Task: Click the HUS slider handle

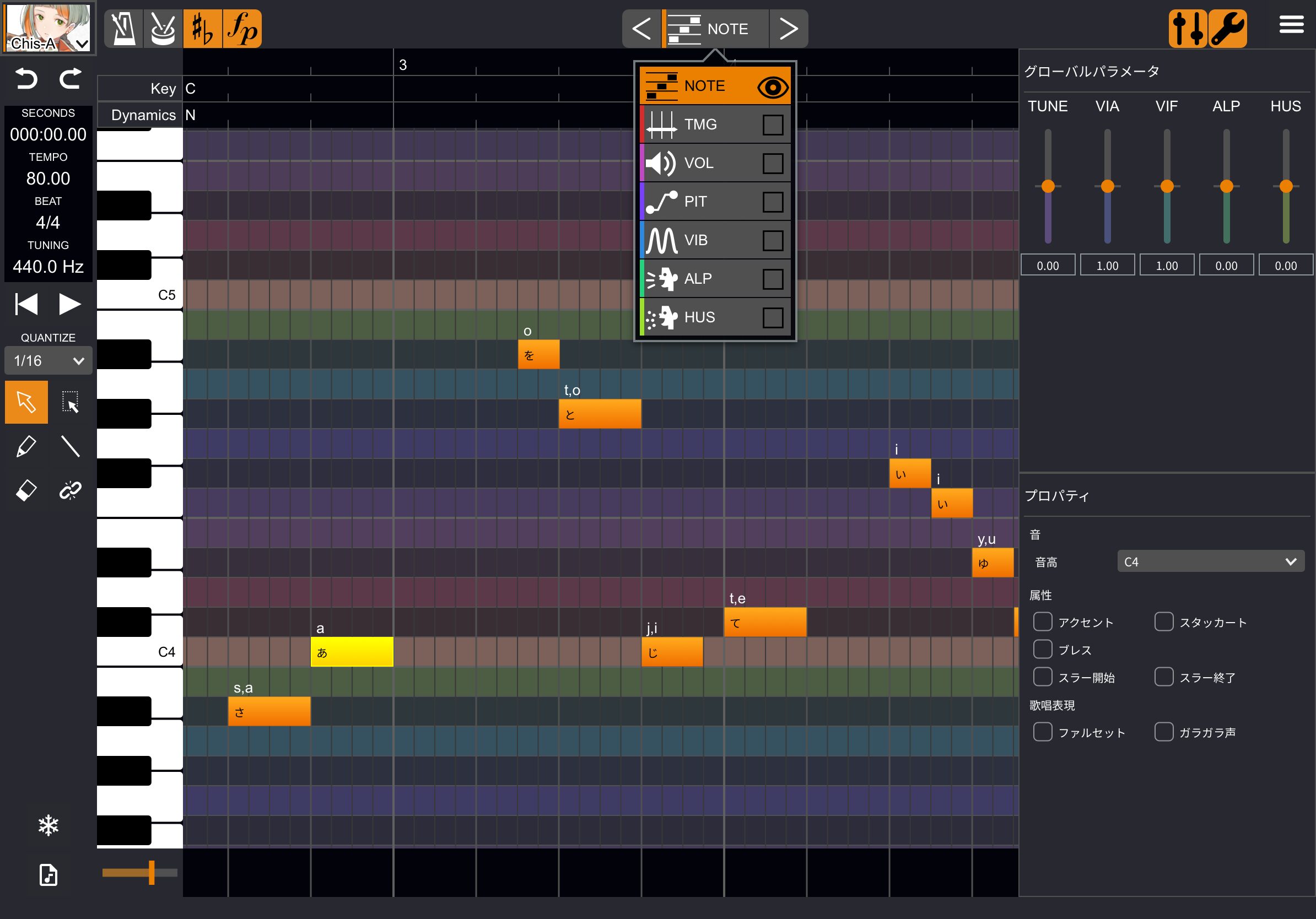Action: tap(1286, 186)
